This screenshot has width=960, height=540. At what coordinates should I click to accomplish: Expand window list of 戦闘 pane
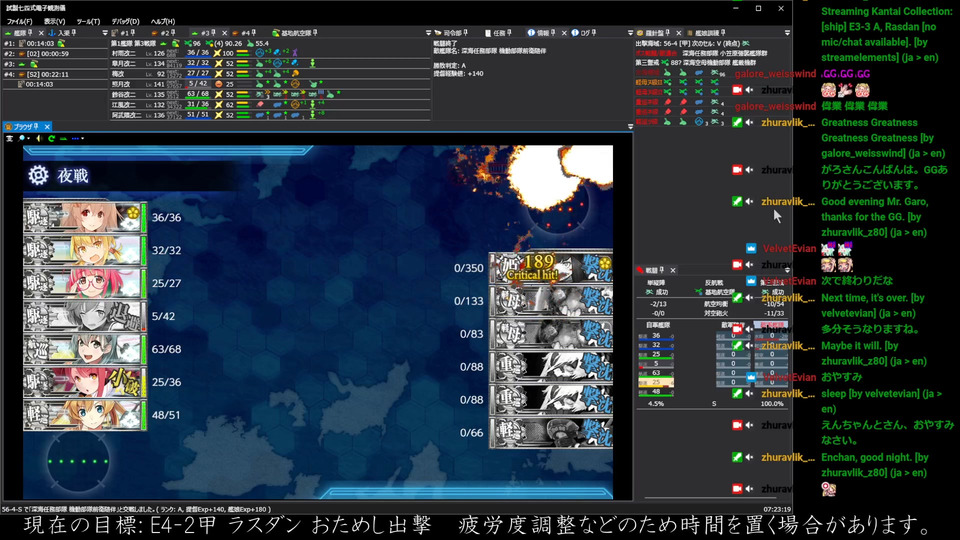(x=787, y=270)
